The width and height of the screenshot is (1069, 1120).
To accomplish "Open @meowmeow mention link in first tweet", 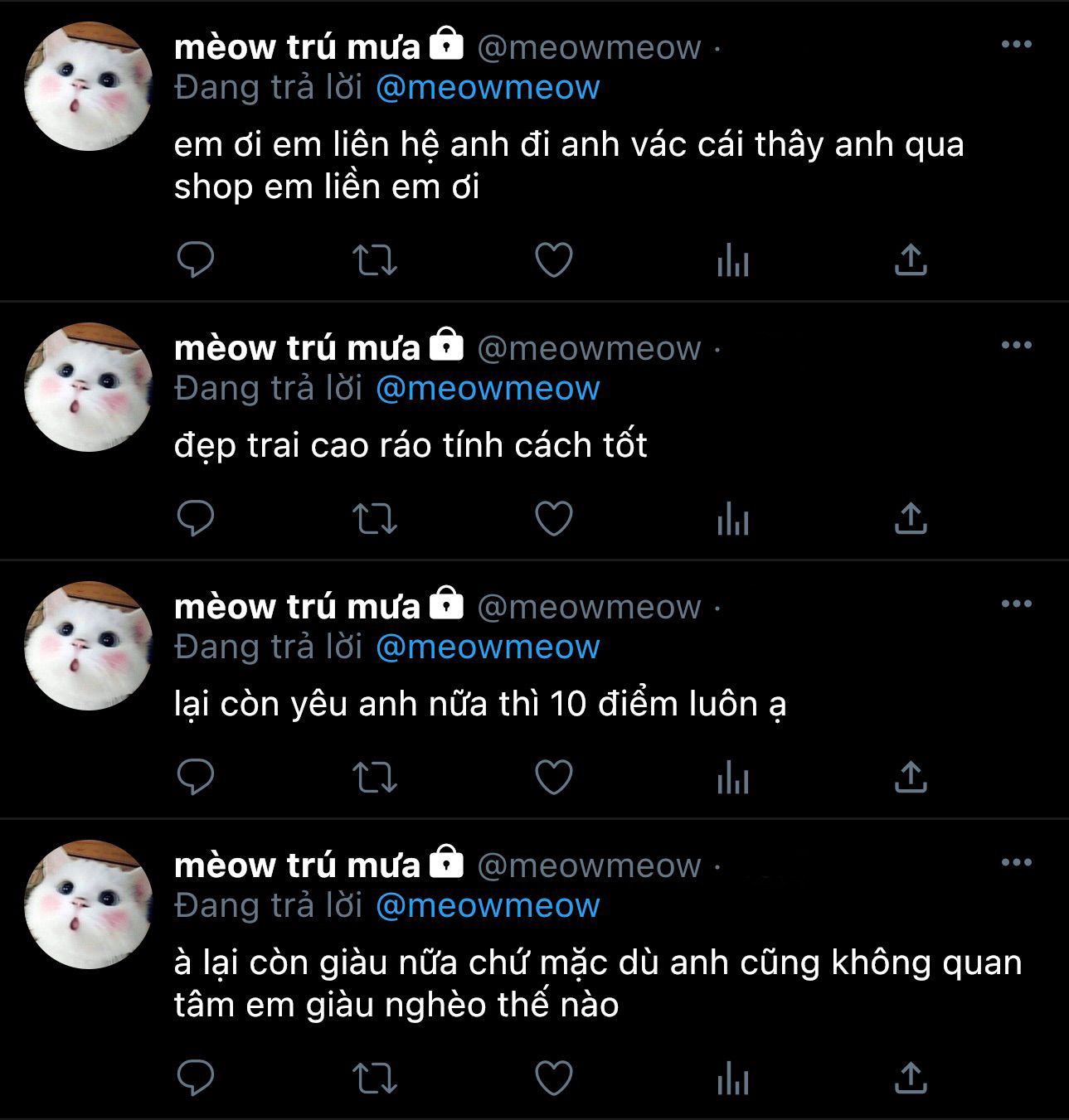I will click(x=488, y=88).
